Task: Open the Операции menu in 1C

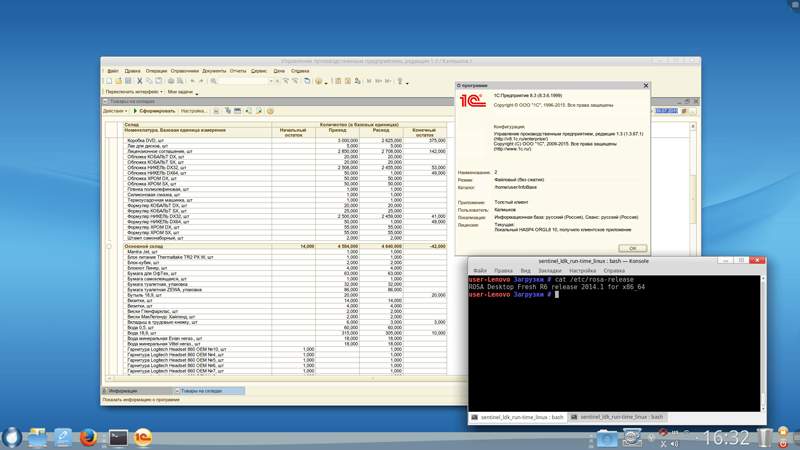Action: [x=156, y=71]
